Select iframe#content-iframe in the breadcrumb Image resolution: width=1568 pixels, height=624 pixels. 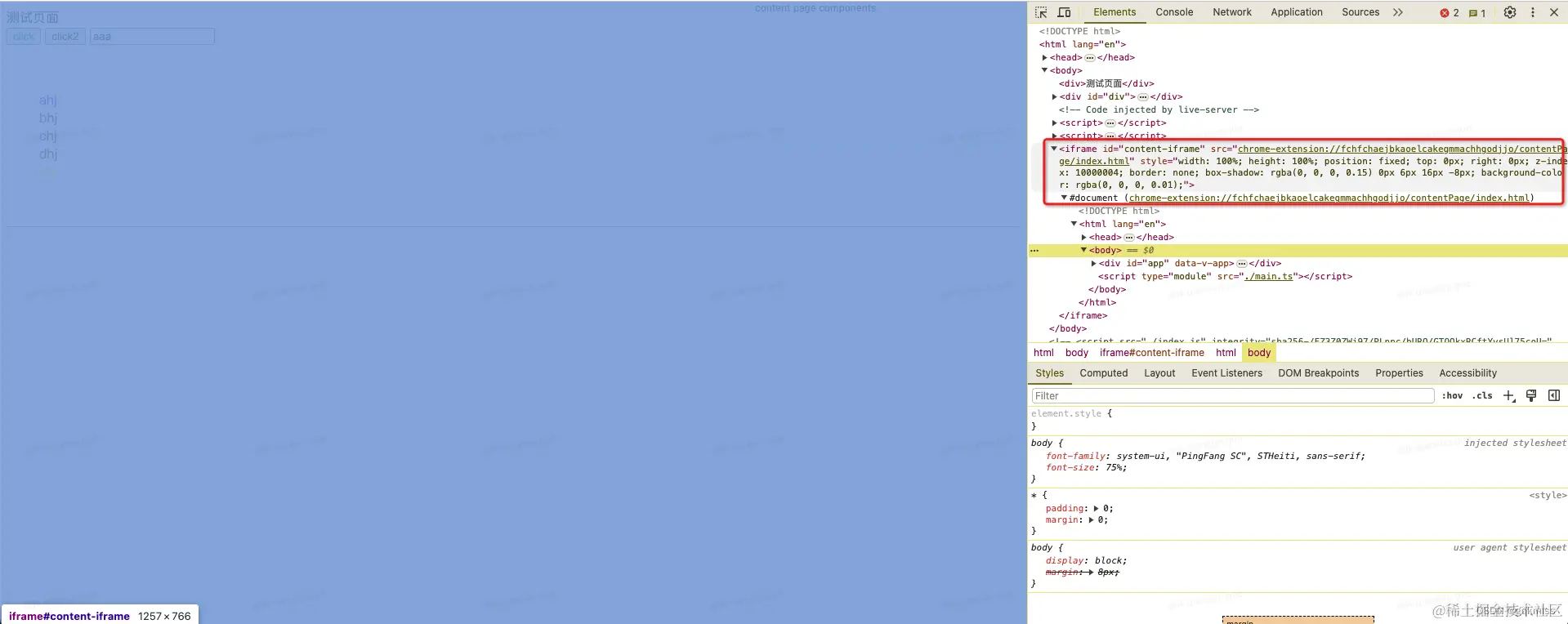click(1151, 353)
